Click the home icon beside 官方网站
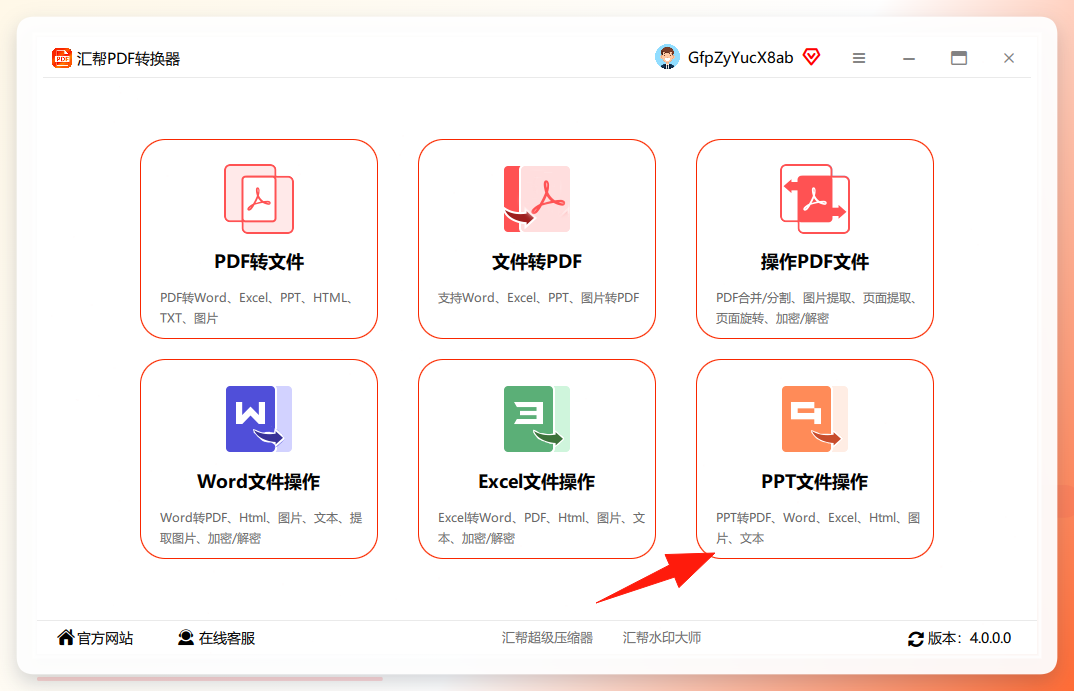Screen dimensions: 1074x691 (x=66, y=638)
